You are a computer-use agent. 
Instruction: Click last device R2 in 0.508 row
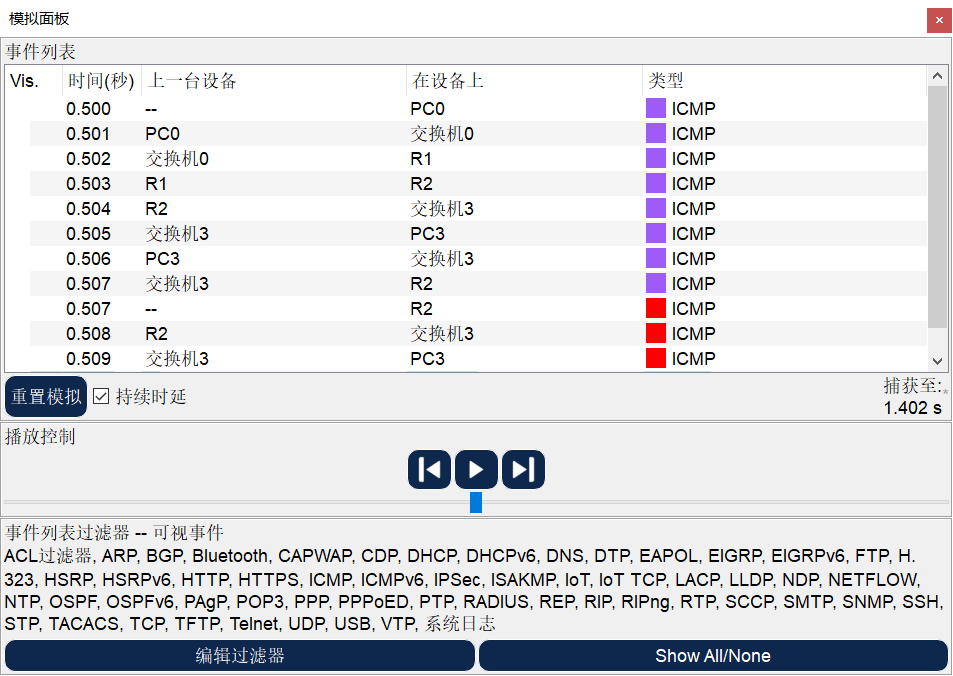156,333
